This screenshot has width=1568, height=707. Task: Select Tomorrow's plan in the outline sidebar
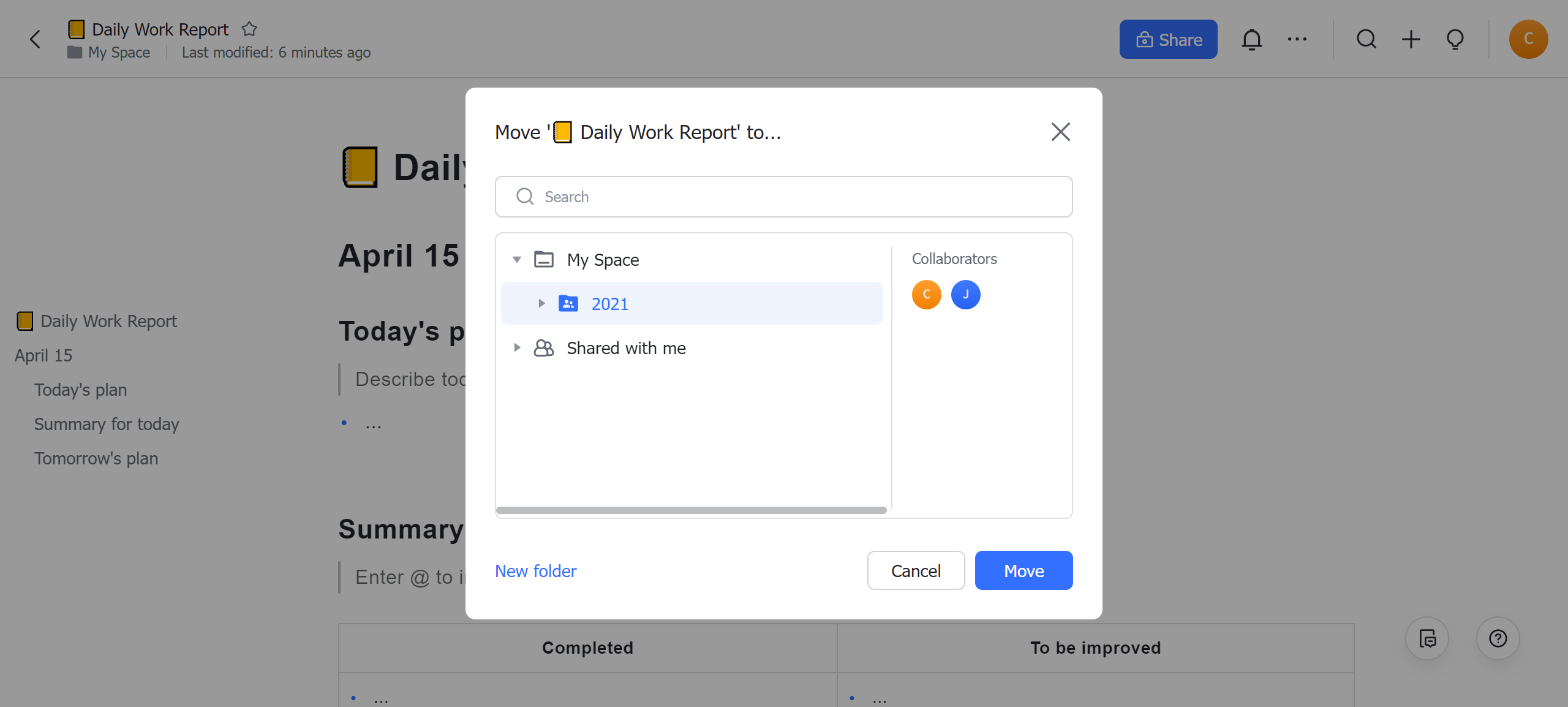coord(96,458)
